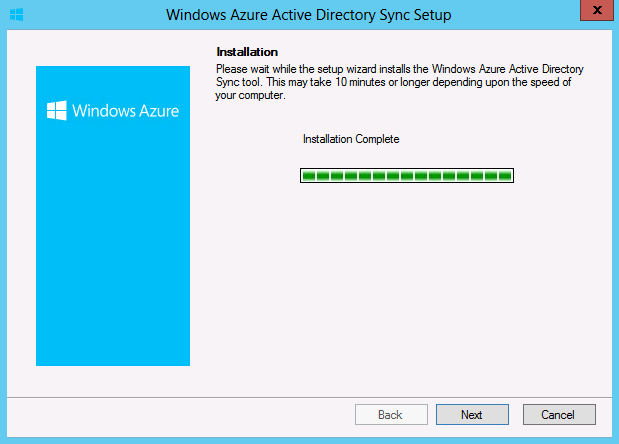The width and height of the screenshot is (619, 444).
Task: Click the "Installation" heading
Action: 247,52
